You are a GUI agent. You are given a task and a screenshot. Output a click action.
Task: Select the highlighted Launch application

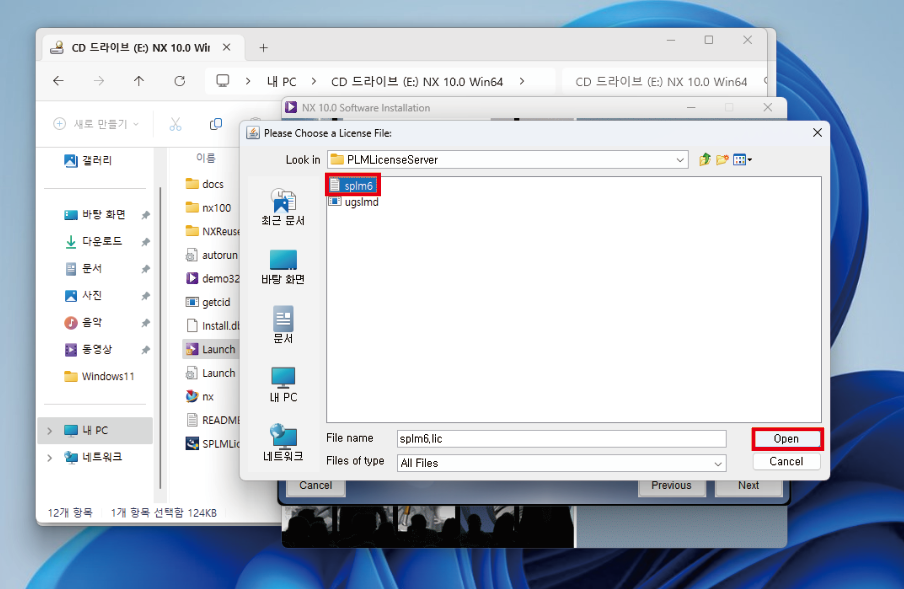pos(211,350)
